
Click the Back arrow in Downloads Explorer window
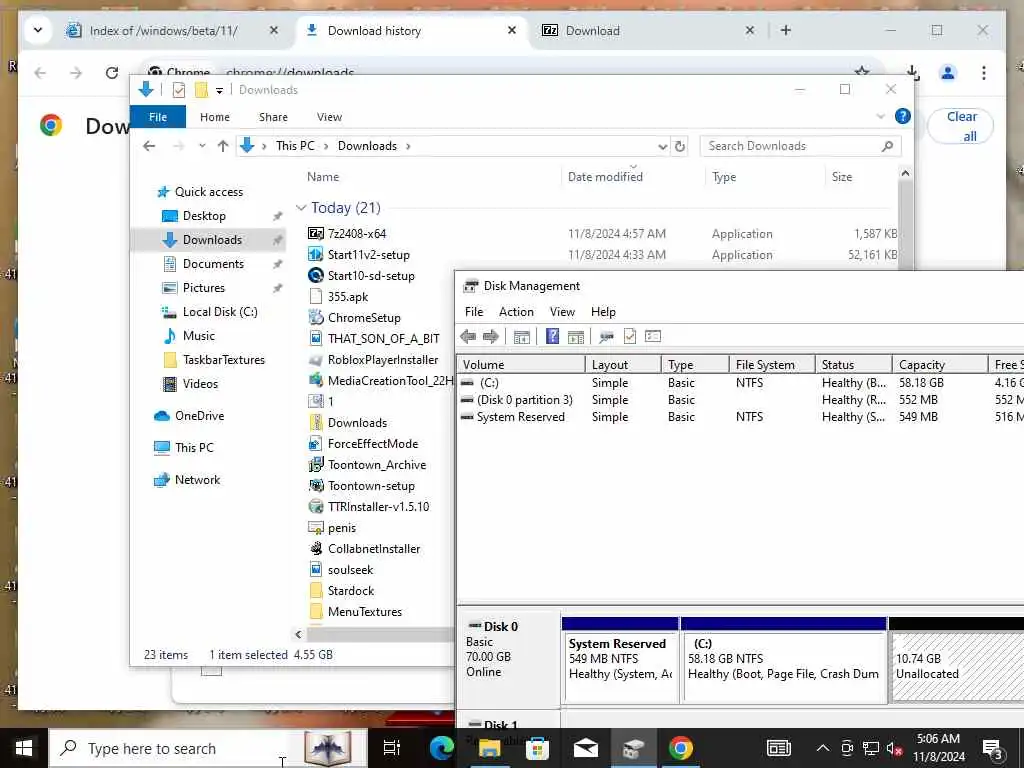(x=149, y=146)
